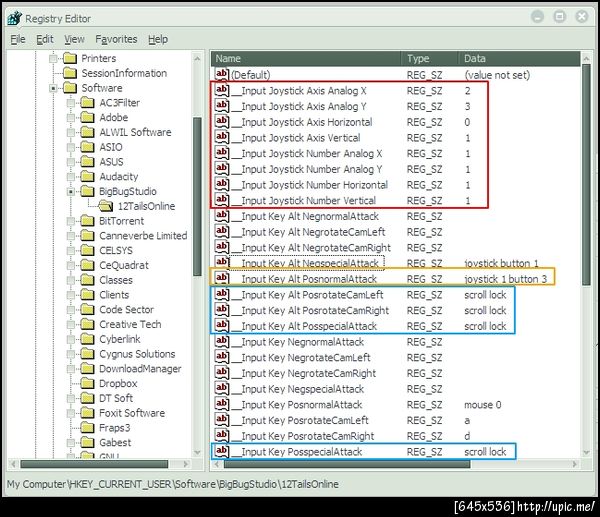Click values pane scroll right arrow
600x517 pixels.
pyautogui.click(x=575, y=464)
